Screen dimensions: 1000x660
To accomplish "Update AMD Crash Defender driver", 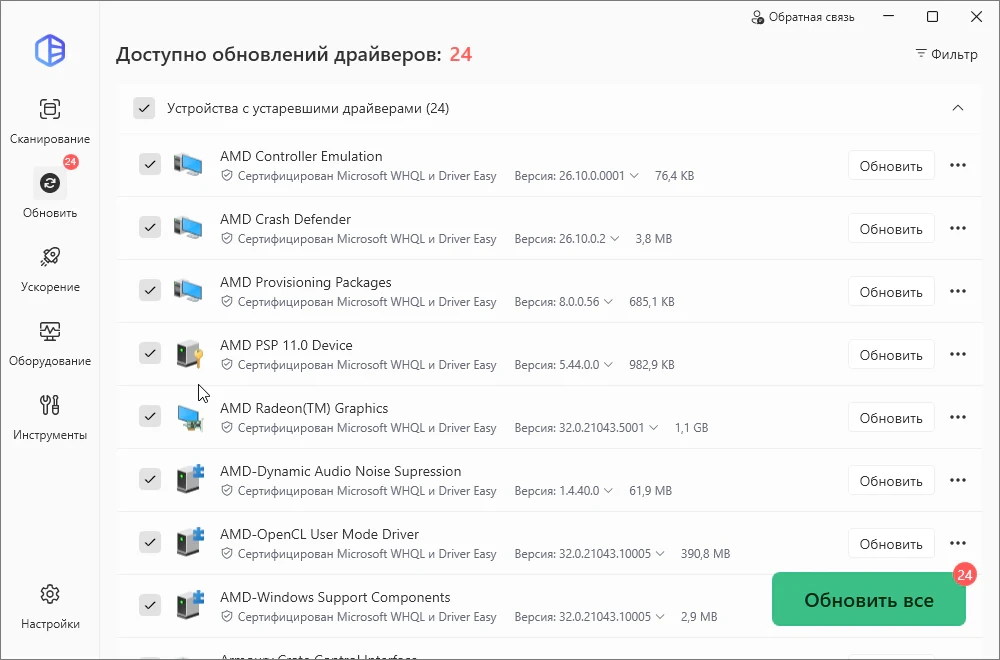I will click(891, 229).
